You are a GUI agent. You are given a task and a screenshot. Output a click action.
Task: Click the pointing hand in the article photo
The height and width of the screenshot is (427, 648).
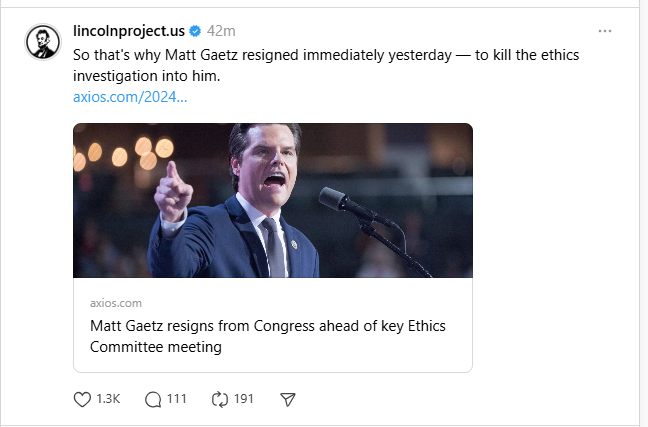(x=173, y=190)
